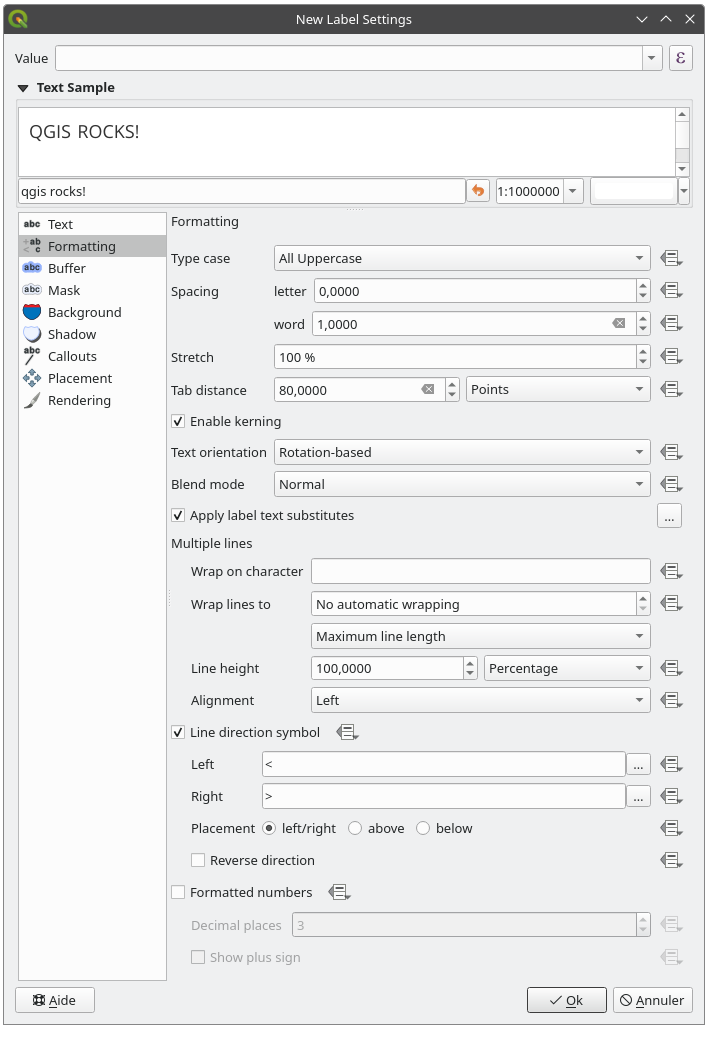Open Maximum line length dropdown
709x1043 pixels.
click(480, 636)
